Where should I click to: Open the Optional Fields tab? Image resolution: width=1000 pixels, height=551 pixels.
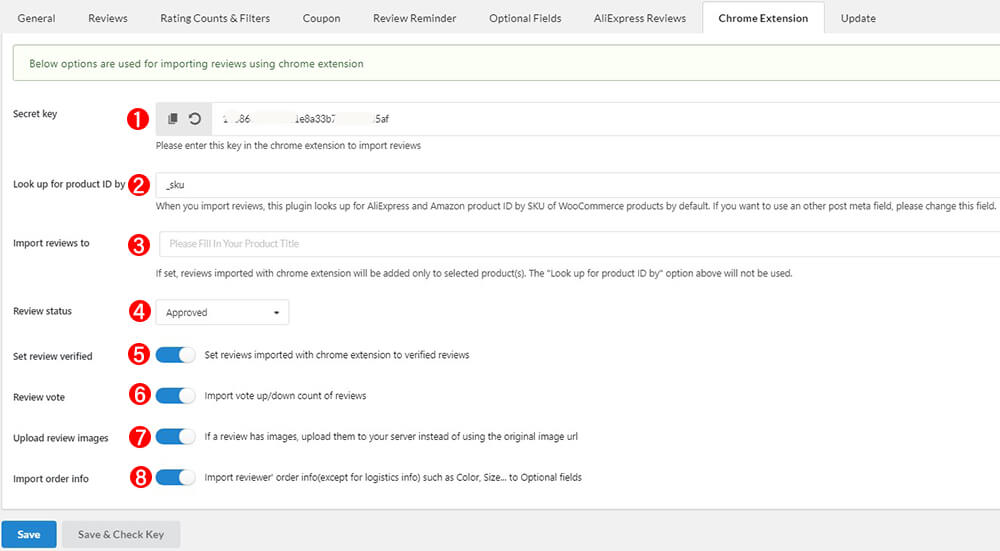point(525,18)
